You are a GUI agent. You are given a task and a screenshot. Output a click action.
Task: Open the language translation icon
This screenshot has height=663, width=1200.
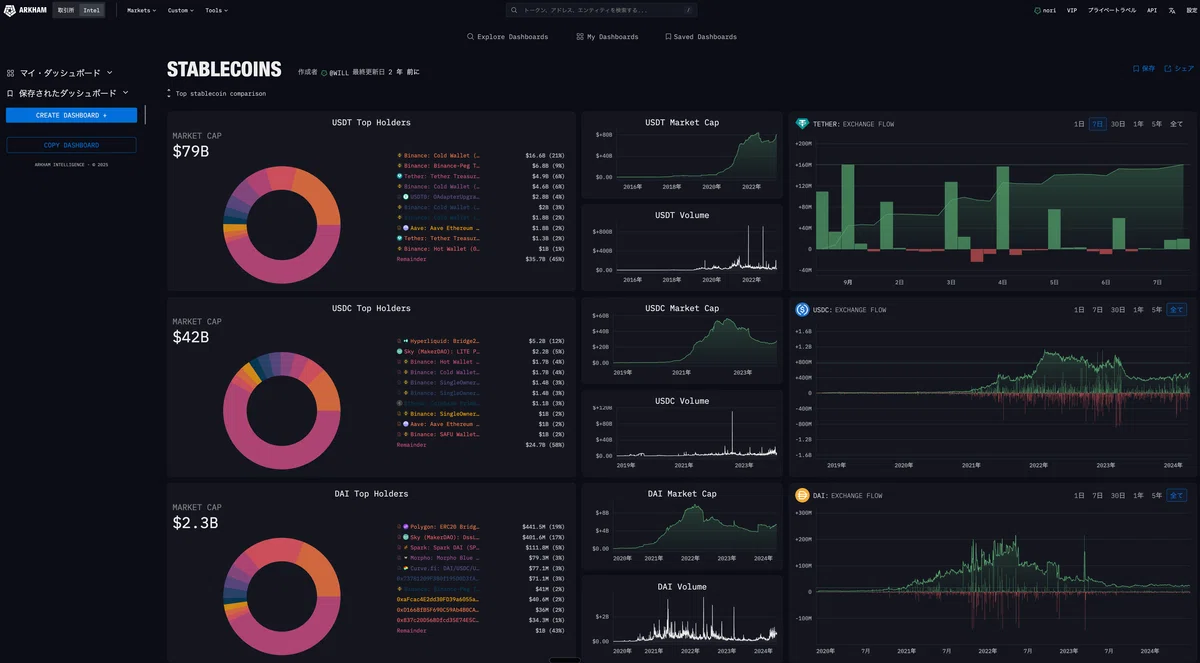1171,10
